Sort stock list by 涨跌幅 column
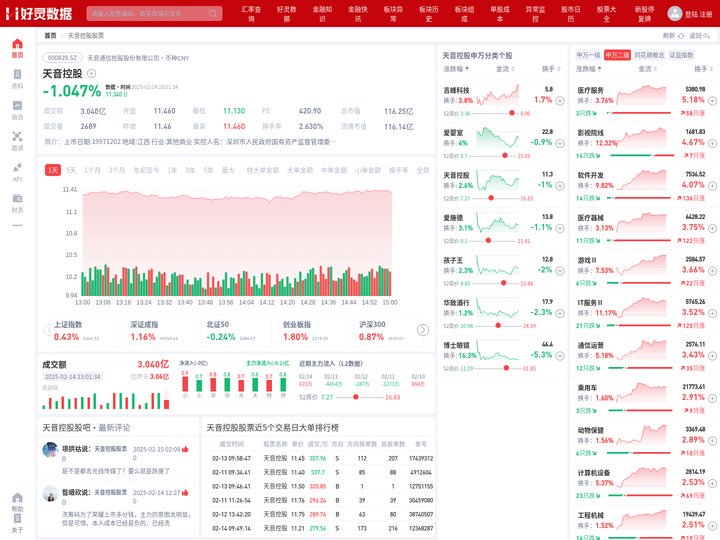Viewport: 720px width, 540px height. [x=456, y=69]
